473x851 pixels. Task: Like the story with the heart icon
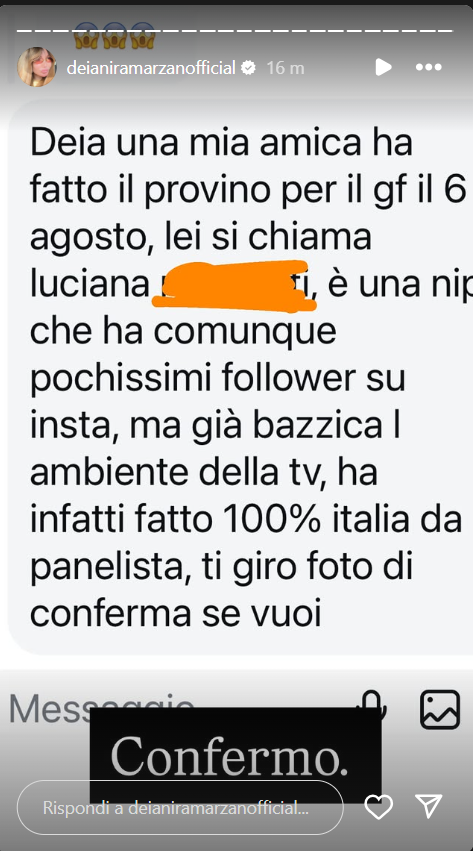coord(379,807)
